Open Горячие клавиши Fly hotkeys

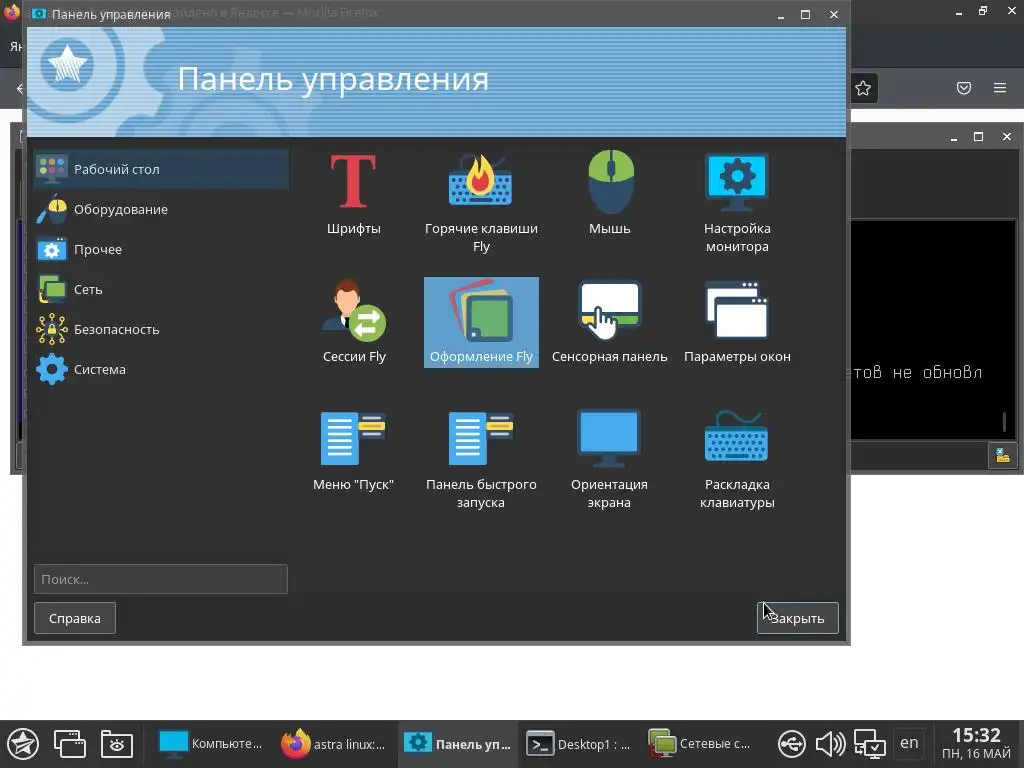pyautogui.click(x=481, y=202)
